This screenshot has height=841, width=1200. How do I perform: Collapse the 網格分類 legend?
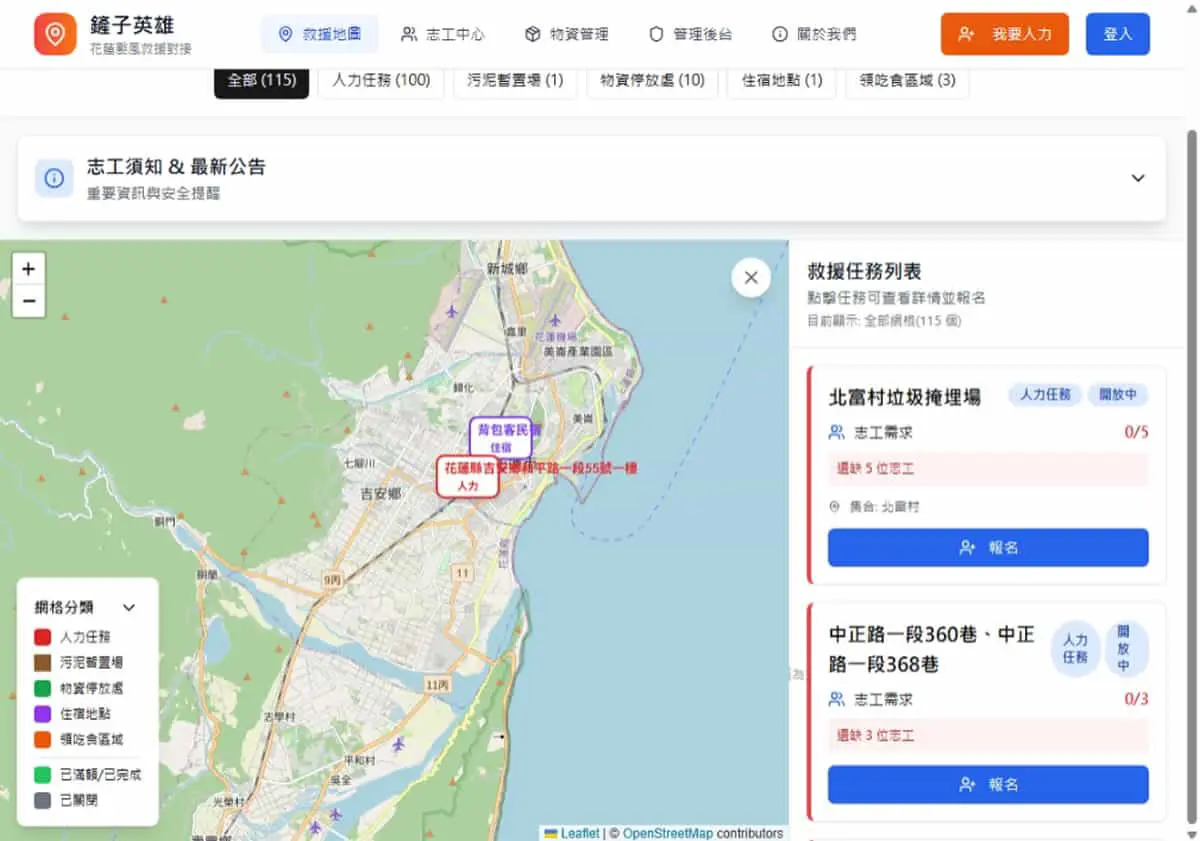(x=129, y=607)
